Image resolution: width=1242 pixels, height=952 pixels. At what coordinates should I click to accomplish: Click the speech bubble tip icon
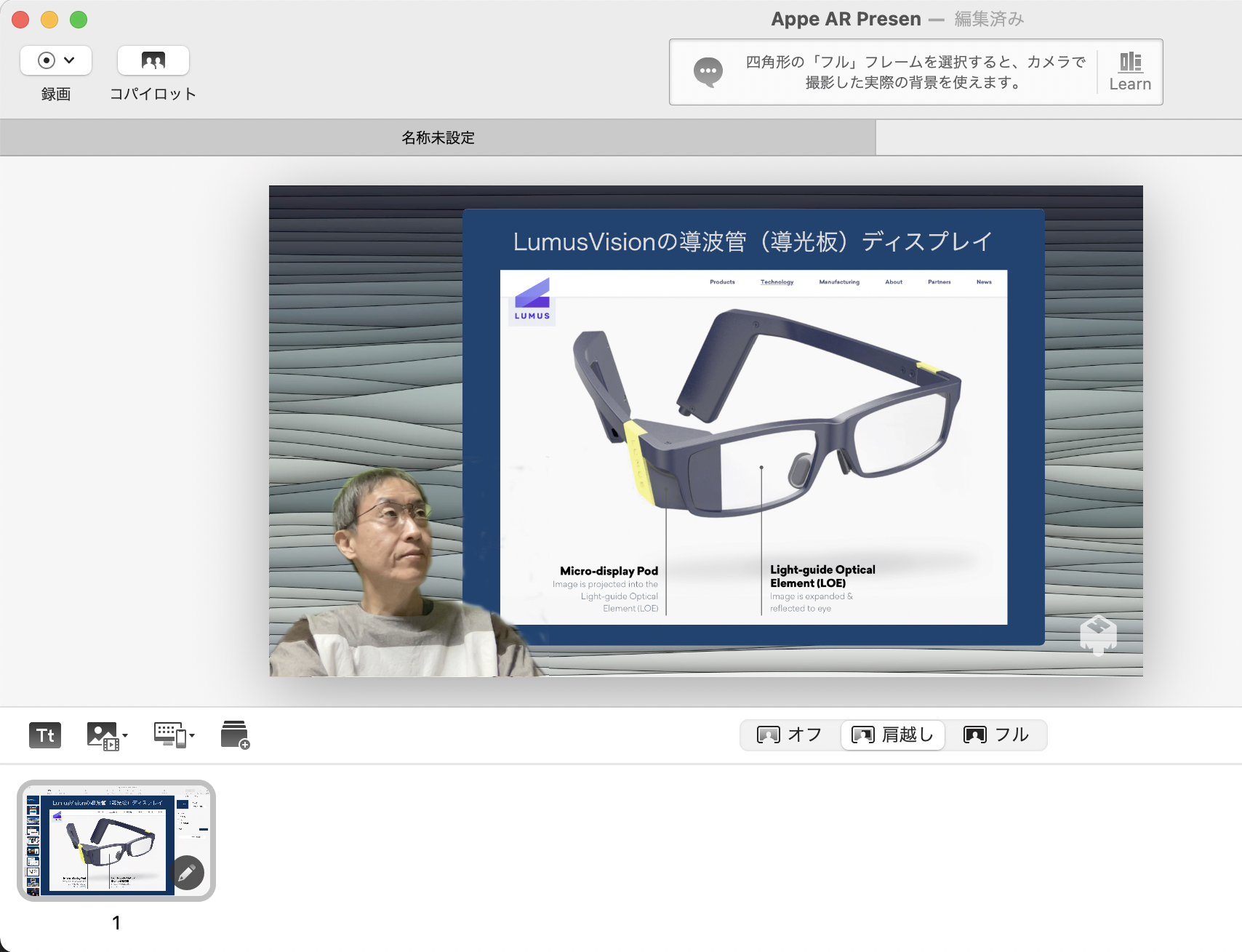[708, 72]
